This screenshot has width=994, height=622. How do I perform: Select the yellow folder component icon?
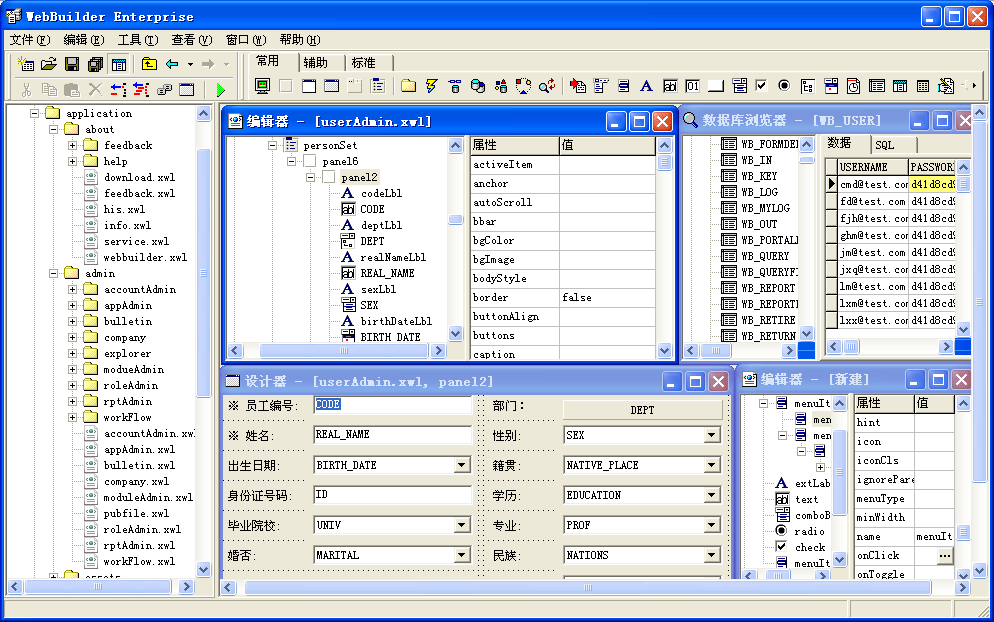408,86
